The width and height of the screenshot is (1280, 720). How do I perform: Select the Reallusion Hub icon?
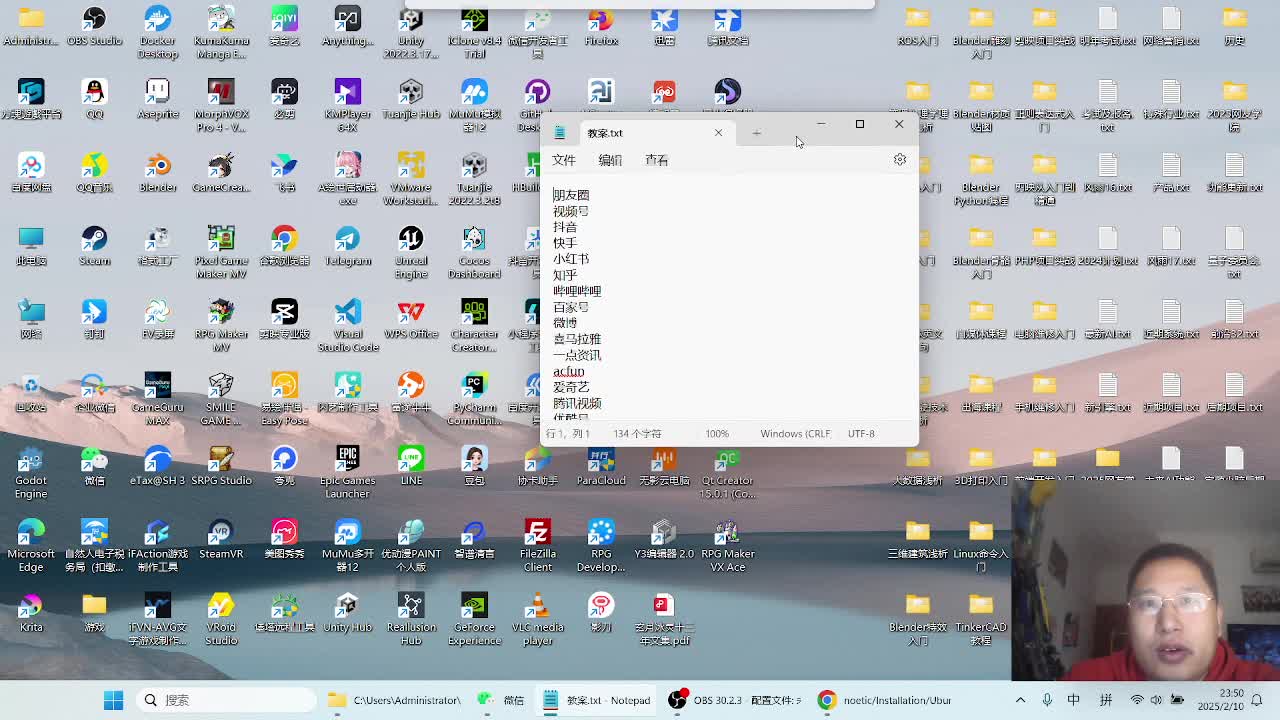point(411,617)
